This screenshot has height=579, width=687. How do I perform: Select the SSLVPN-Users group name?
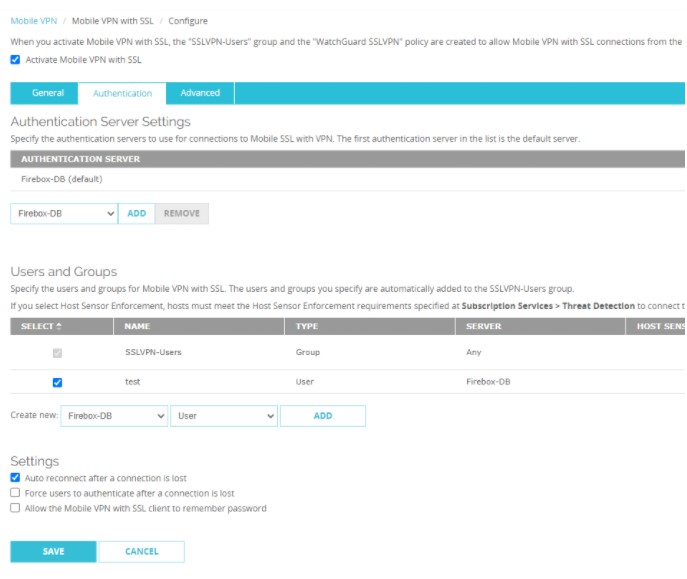click(153, 352)
